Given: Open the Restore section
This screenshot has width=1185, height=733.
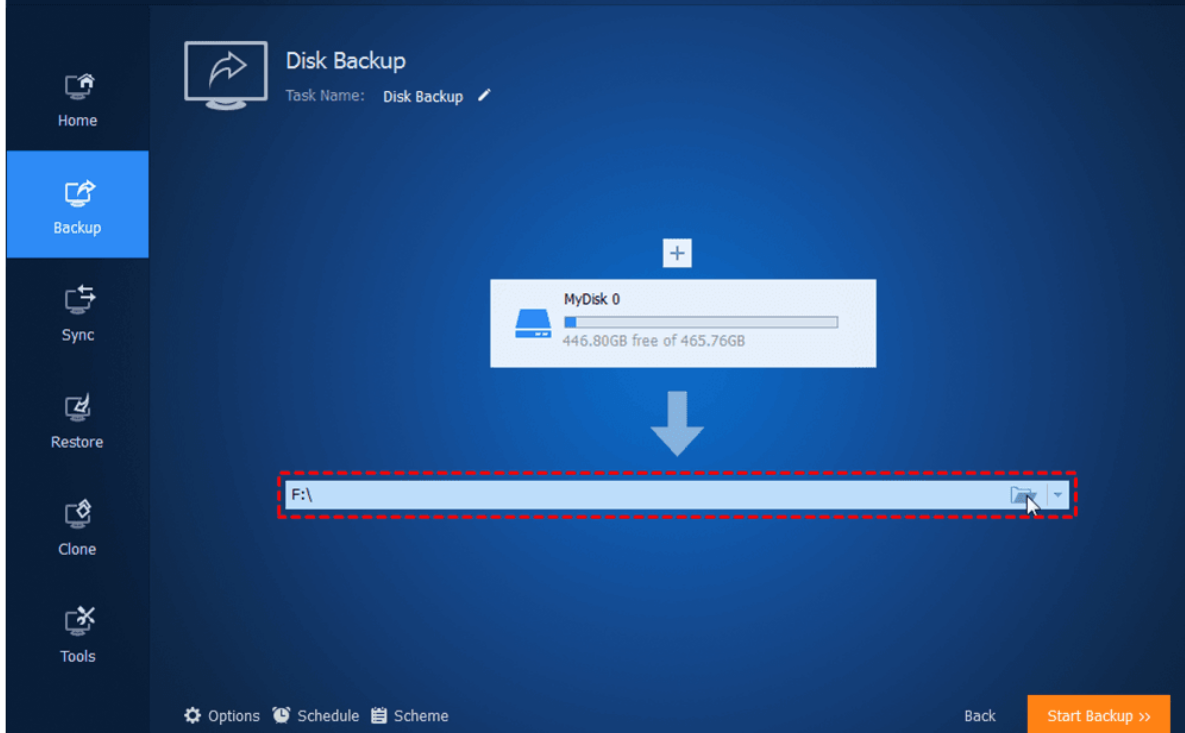Looking at the screenshot, I should [77, 420].
